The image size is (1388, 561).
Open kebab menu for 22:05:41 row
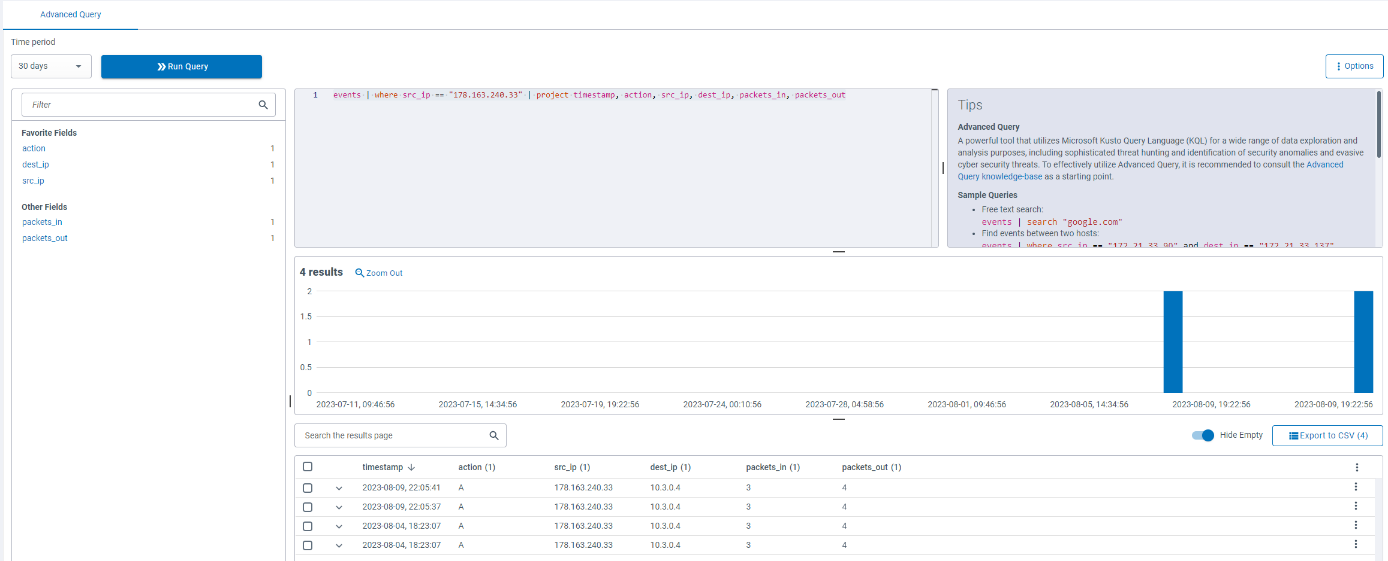pos(1356,487)
